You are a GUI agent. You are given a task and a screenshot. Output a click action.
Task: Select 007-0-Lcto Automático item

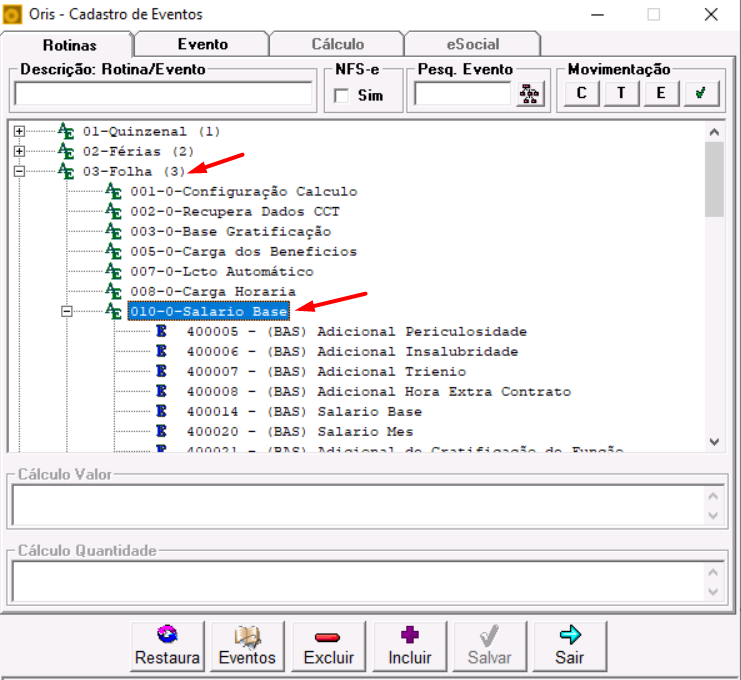(222, 271)
